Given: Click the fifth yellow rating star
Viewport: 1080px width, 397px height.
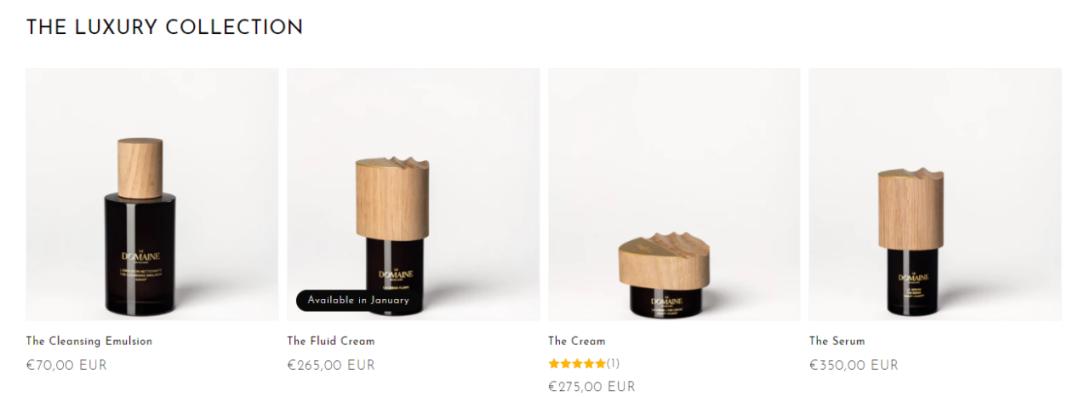Looking at the screenshot, I should 600,363.
